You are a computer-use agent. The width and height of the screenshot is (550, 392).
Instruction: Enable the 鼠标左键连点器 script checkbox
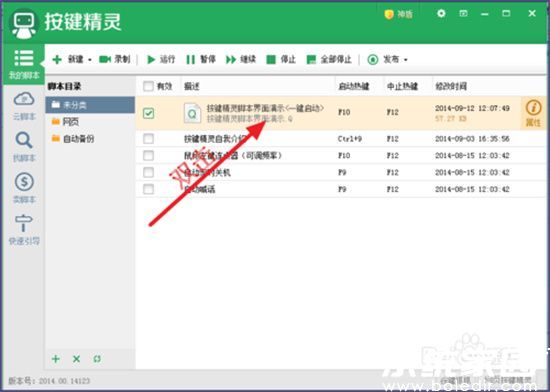[x=148, y=155]
